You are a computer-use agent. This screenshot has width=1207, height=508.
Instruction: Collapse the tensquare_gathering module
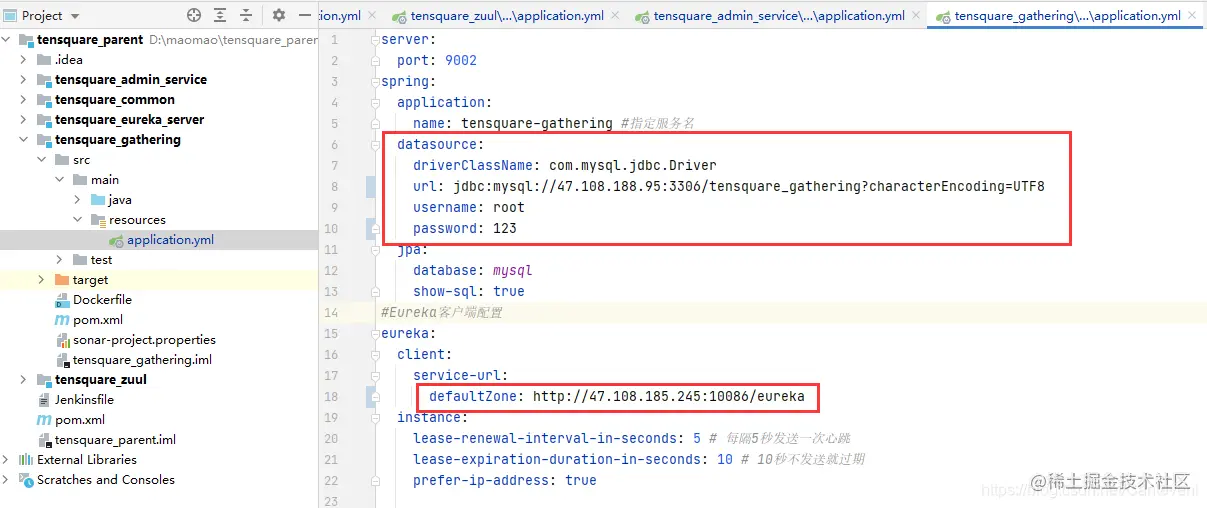23,140
